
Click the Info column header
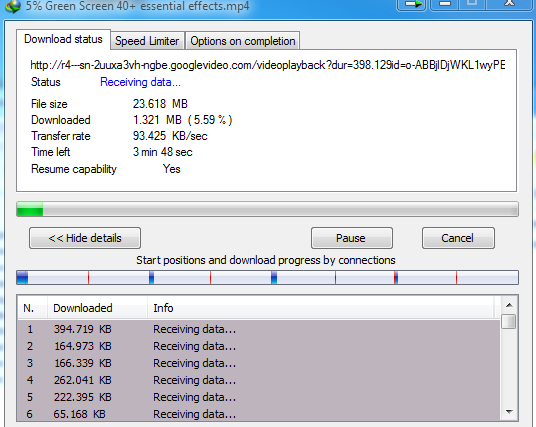tap(321, 308)
